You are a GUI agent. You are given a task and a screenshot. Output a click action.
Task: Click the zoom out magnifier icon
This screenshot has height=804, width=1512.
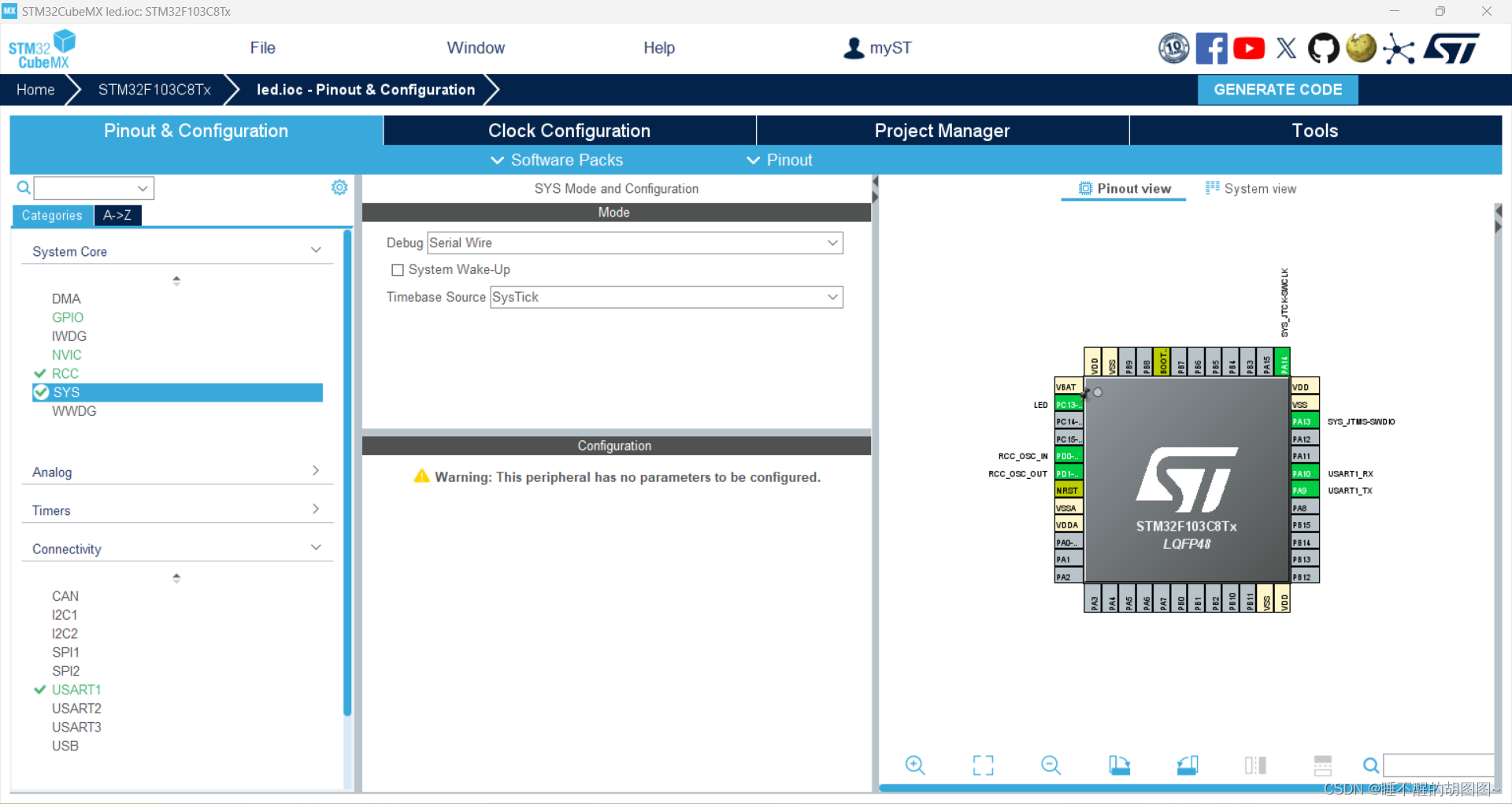pos(1051,765)
